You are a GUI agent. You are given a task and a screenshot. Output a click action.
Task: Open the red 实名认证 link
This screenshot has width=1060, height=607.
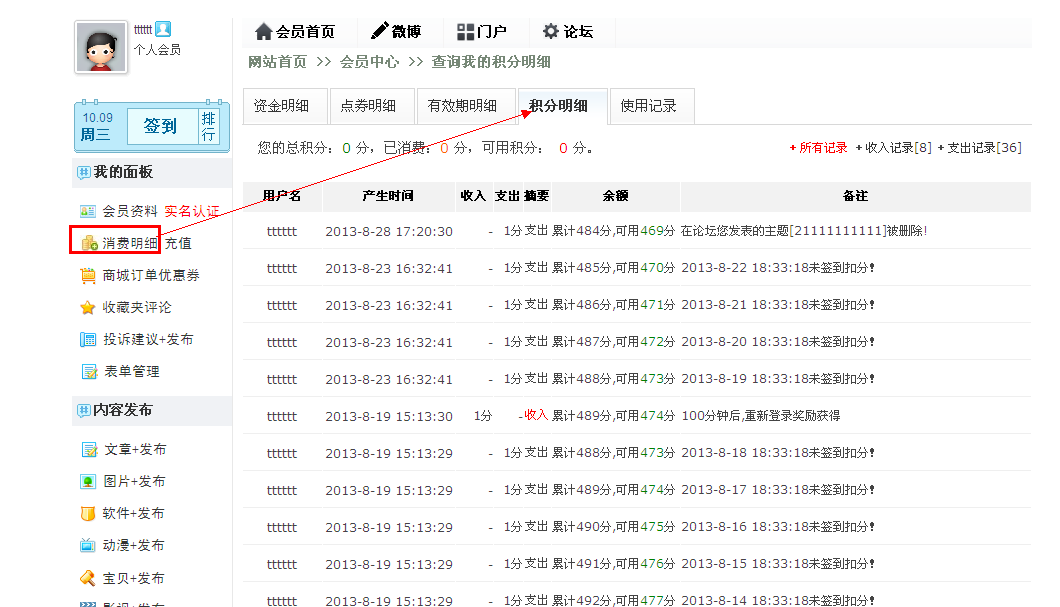tap(191, 211)
